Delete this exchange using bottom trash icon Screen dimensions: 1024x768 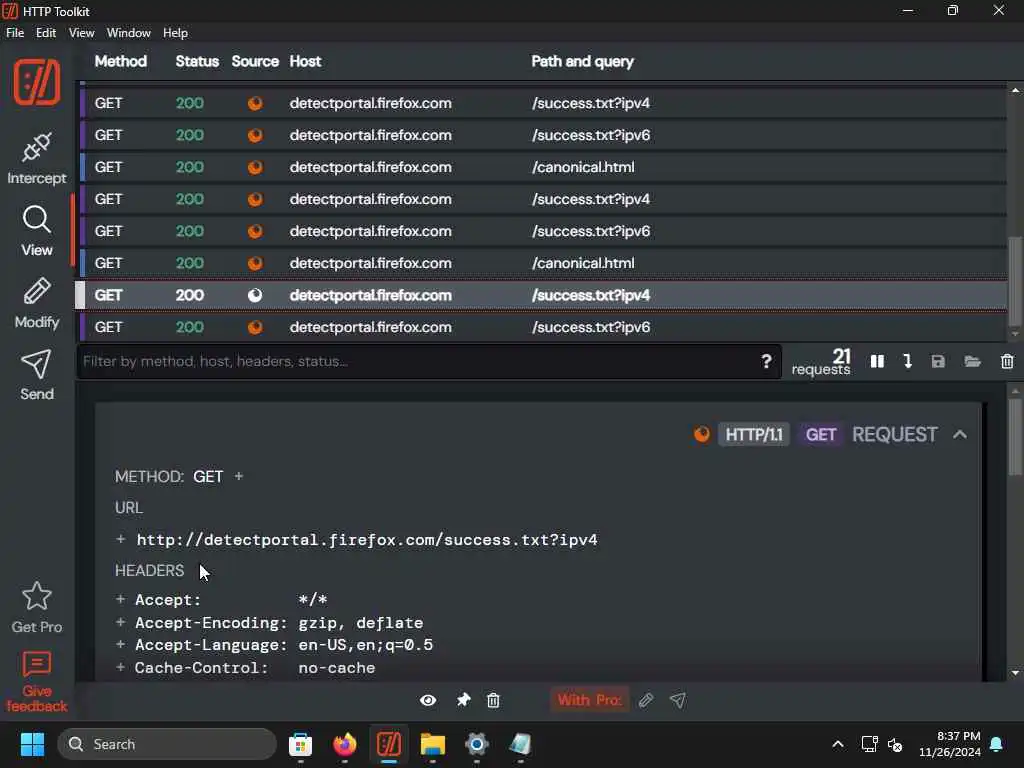[x=493, y=700]
